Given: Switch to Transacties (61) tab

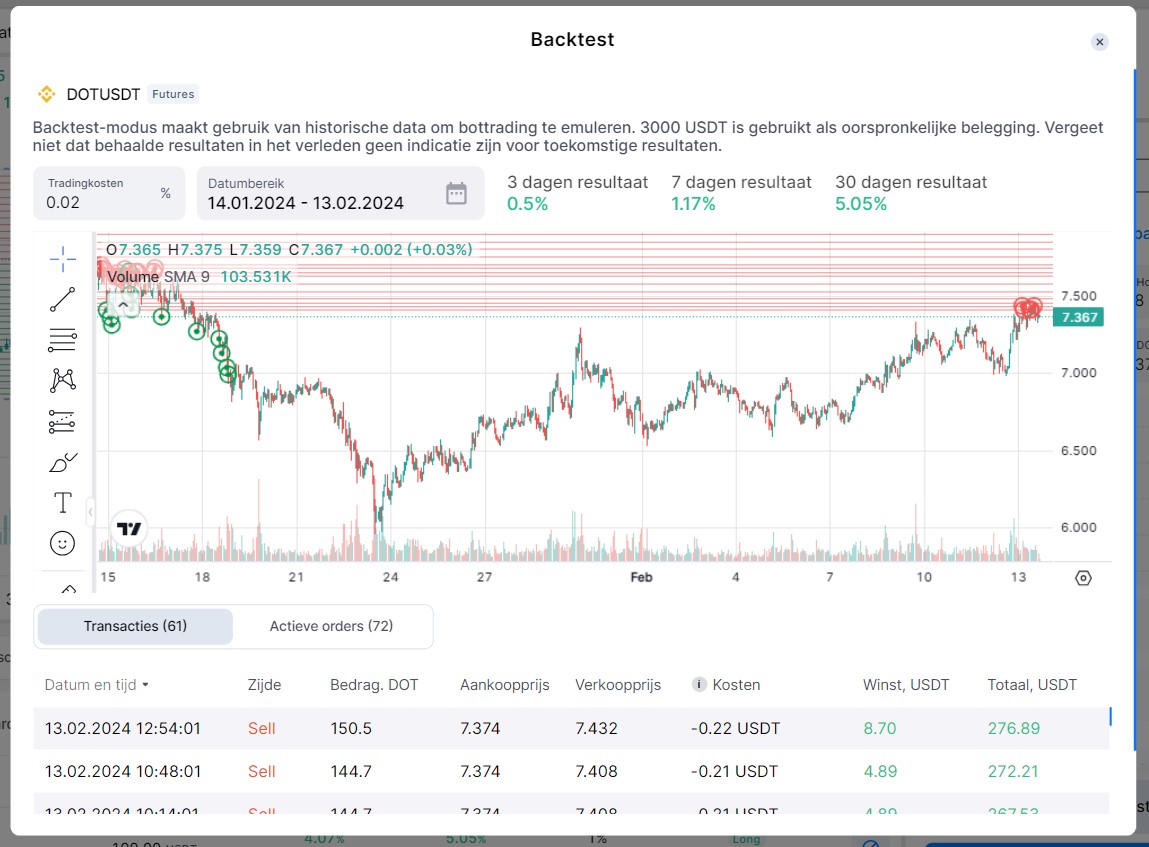Looking at the screenshot, I should coord(135,626).
